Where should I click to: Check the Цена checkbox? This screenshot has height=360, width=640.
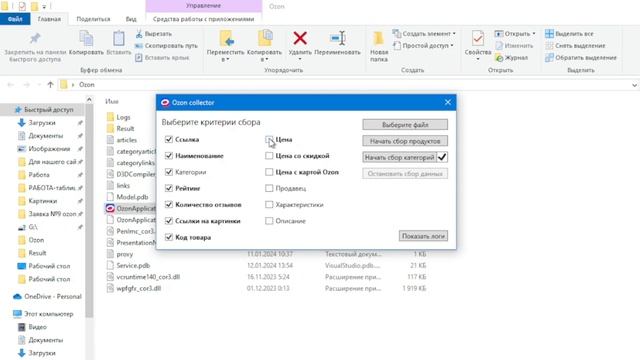pyautogui.click(x=269, y=140)
